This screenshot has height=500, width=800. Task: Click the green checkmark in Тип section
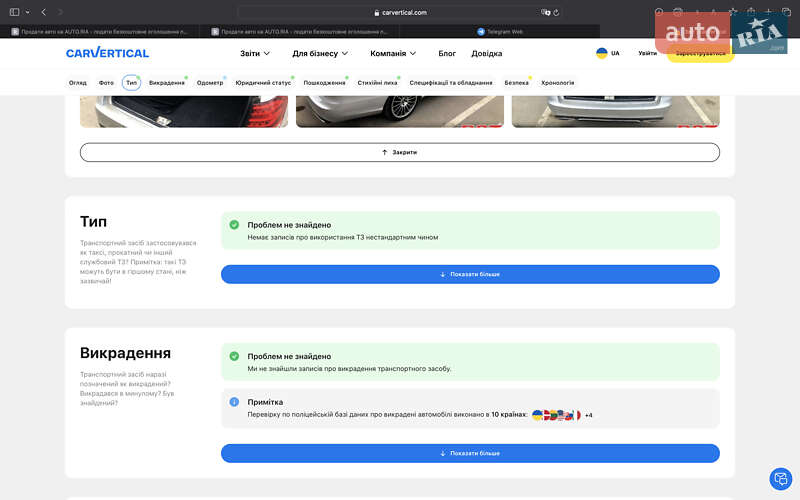tap(234, 225)
